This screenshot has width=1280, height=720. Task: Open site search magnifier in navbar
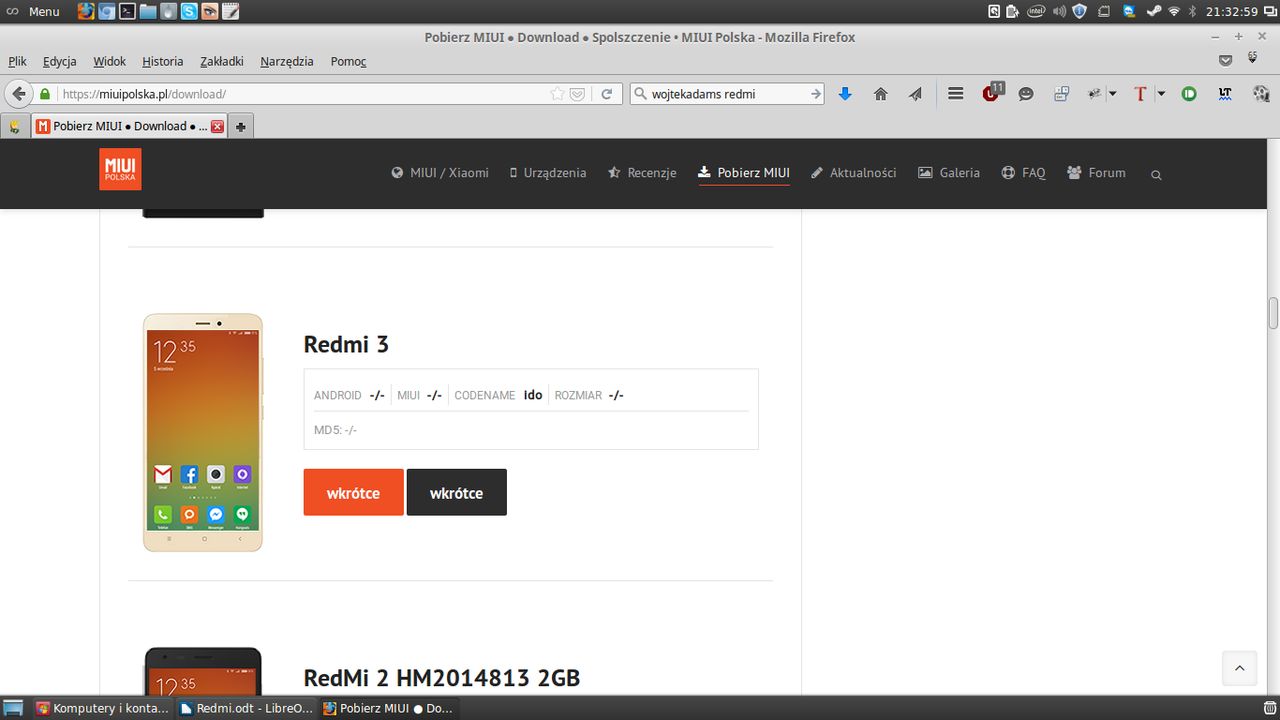tap(1156, 175)
